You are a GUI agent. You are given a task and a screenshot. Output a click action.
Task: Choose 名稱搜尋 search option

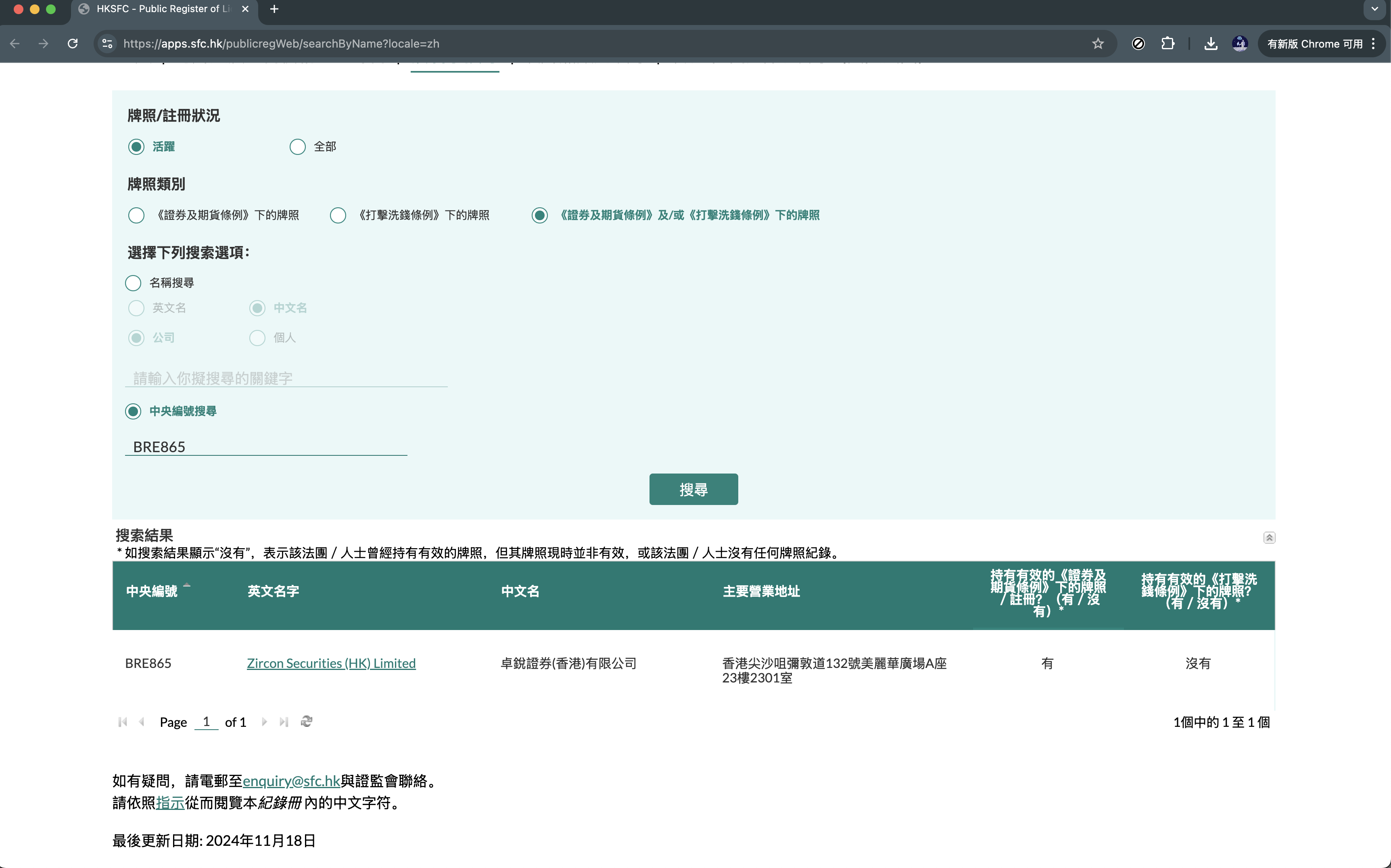(133, 283)
